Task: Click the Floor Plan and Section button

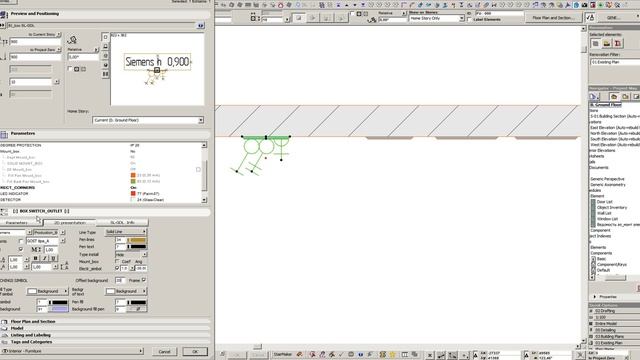Action: pyautogui.click(x=553, y=18)
